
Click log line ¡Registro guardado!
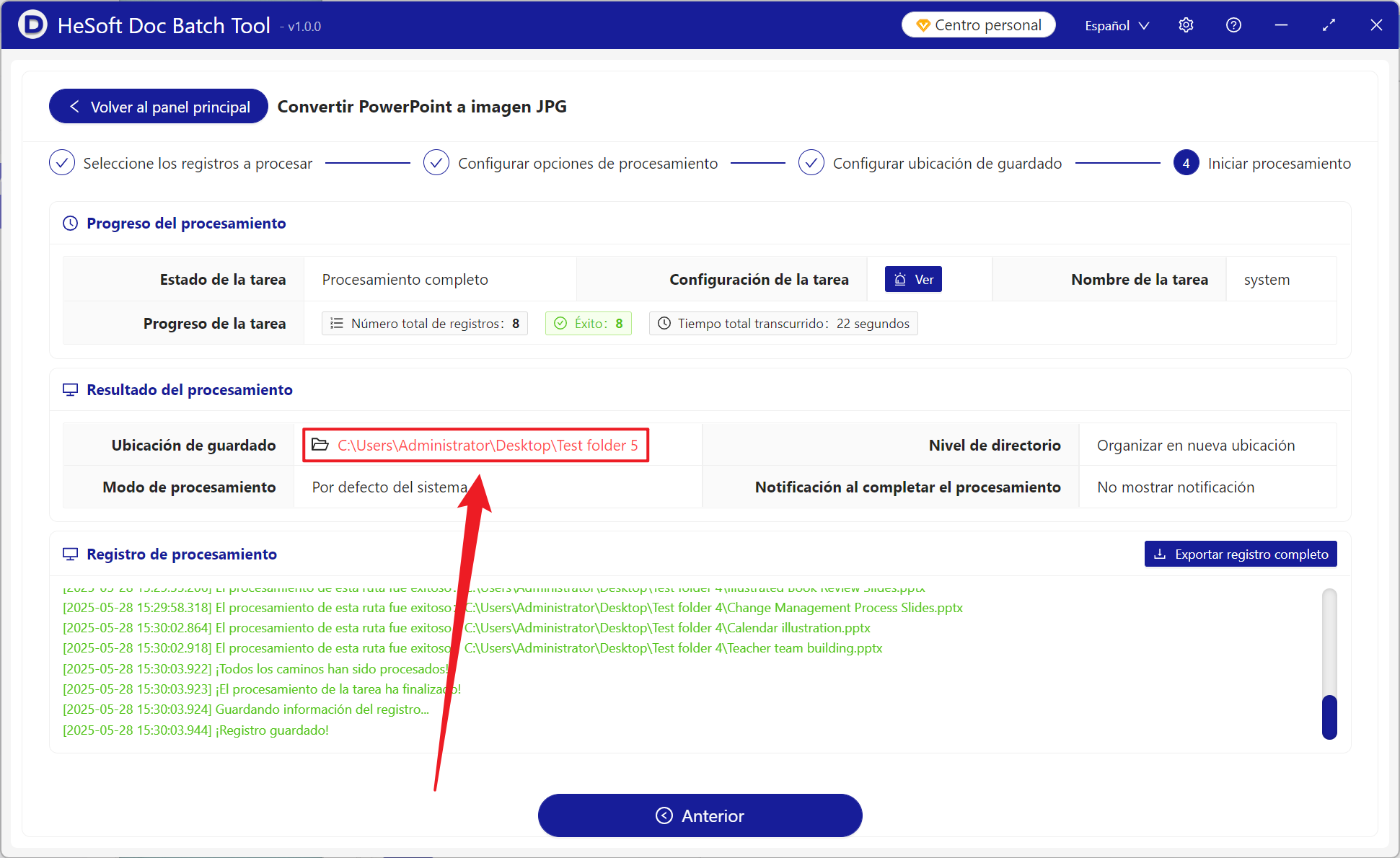[x=195, y=730]
